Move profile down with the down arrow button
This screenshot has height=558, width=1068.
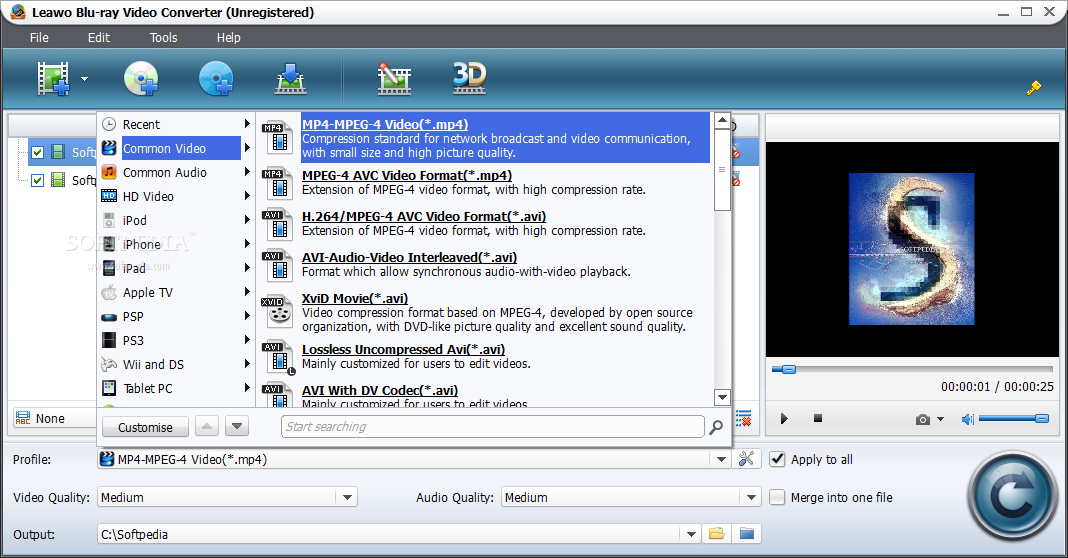[236, 427]
